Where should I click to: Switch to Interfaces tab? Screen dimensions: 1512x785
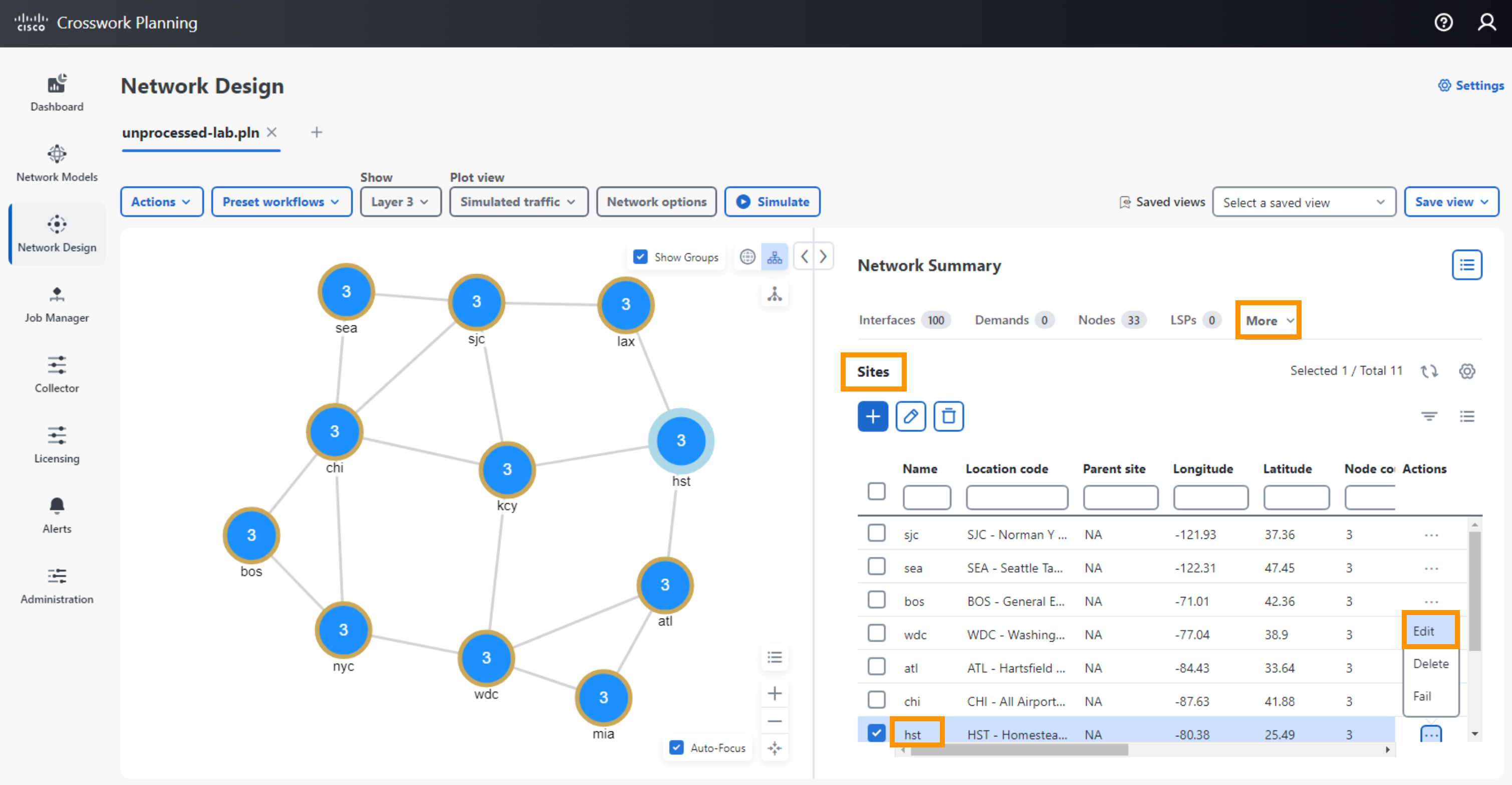tap(904, 320)
